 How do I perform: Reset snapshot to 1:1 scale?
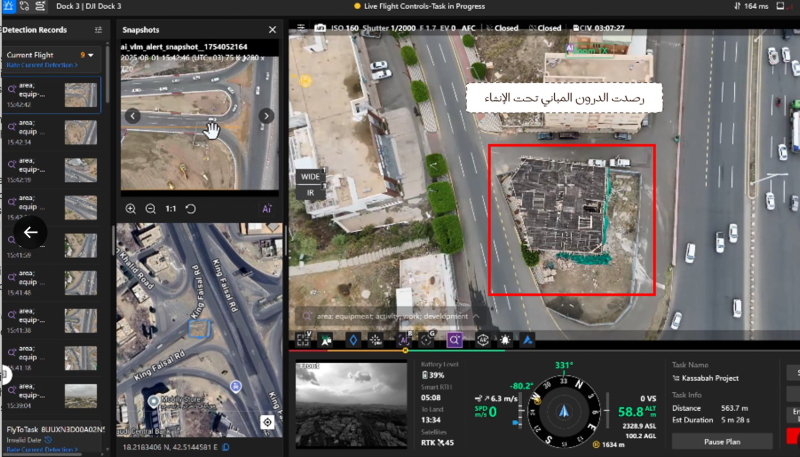[x=170, y=209]
